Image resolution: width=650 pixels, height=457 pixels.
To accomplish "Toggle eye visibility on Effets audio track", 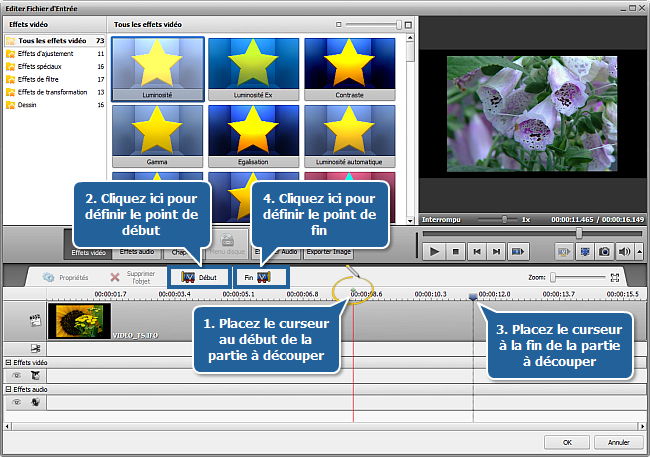I will 16,401.
